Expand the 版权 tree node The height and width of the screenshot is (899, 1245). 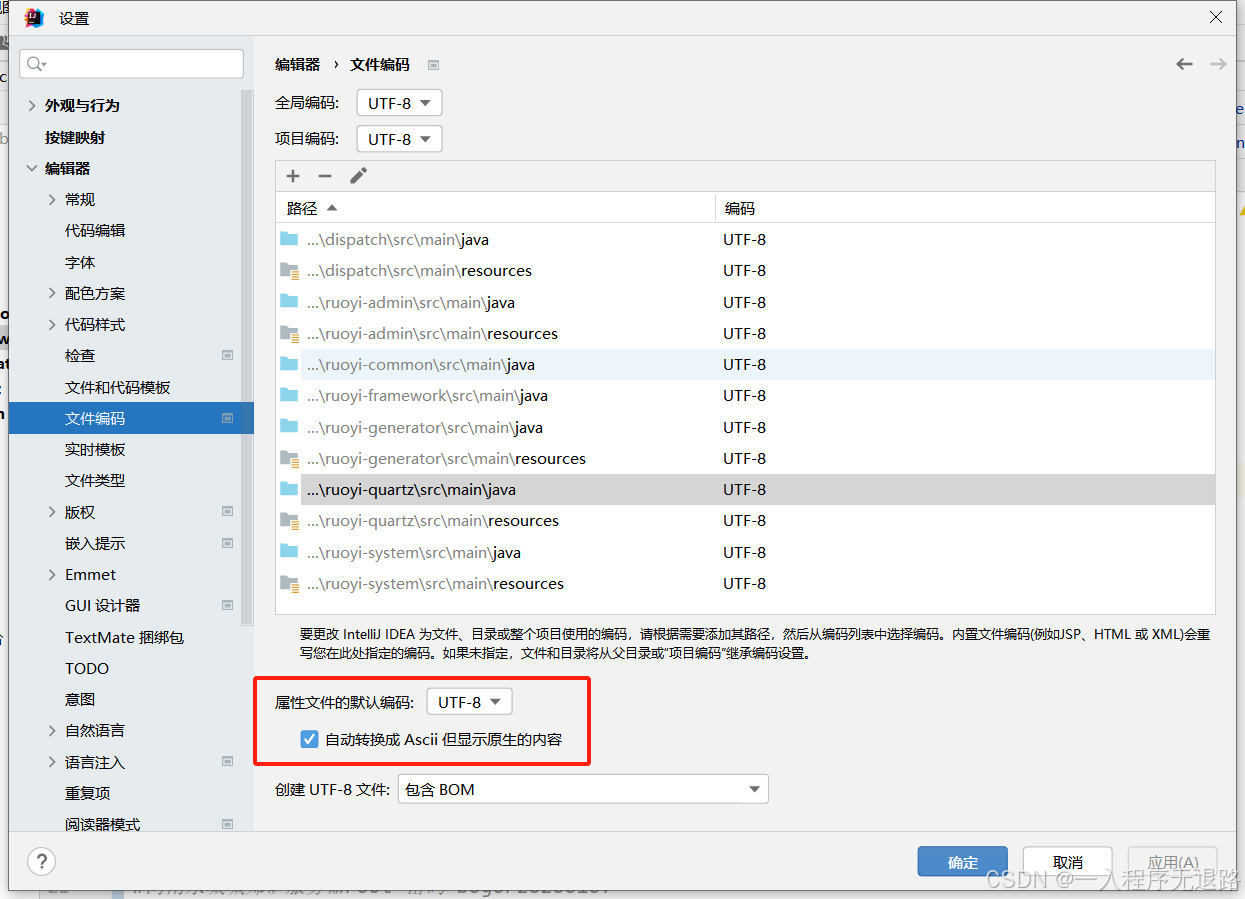point(52,512)
